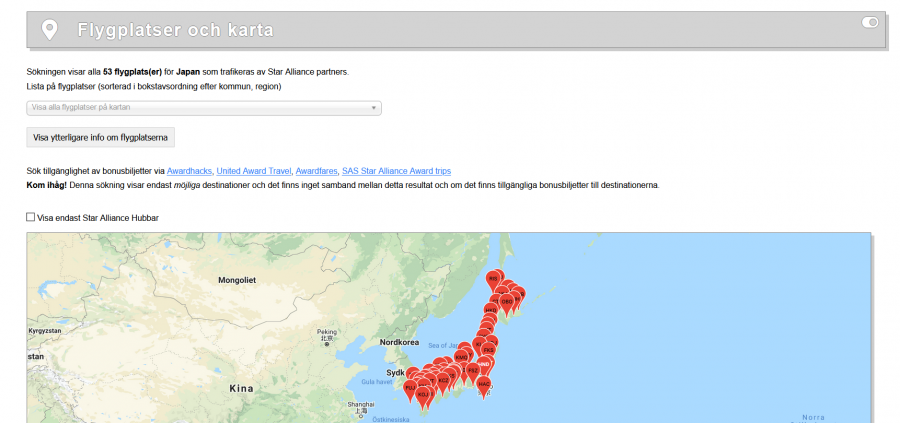Open SAS Star Alliance Award trips link
Screen dimensions: 900x423
[x=396, y=171]
